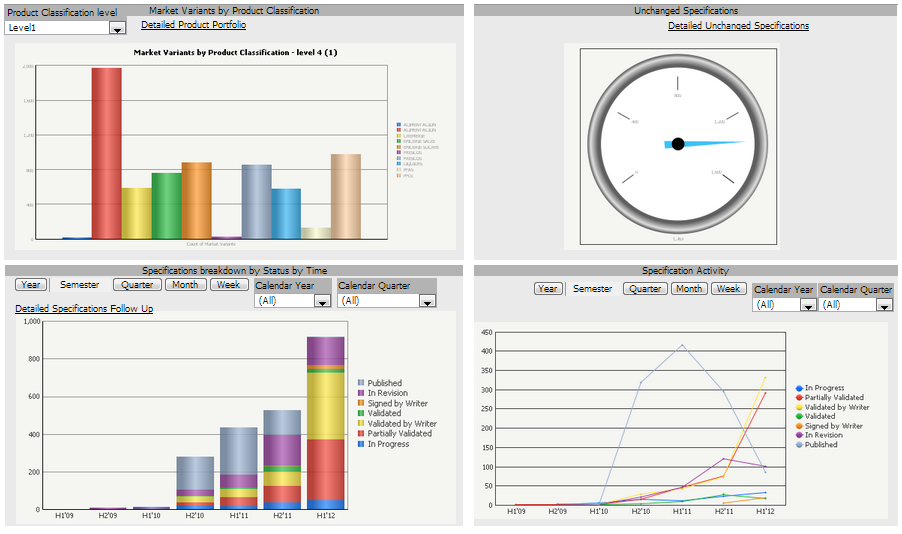This screenshot has width=902, height=534.
Task: Switch Specification Activity to Semester view
Action: tap(592, 289)
